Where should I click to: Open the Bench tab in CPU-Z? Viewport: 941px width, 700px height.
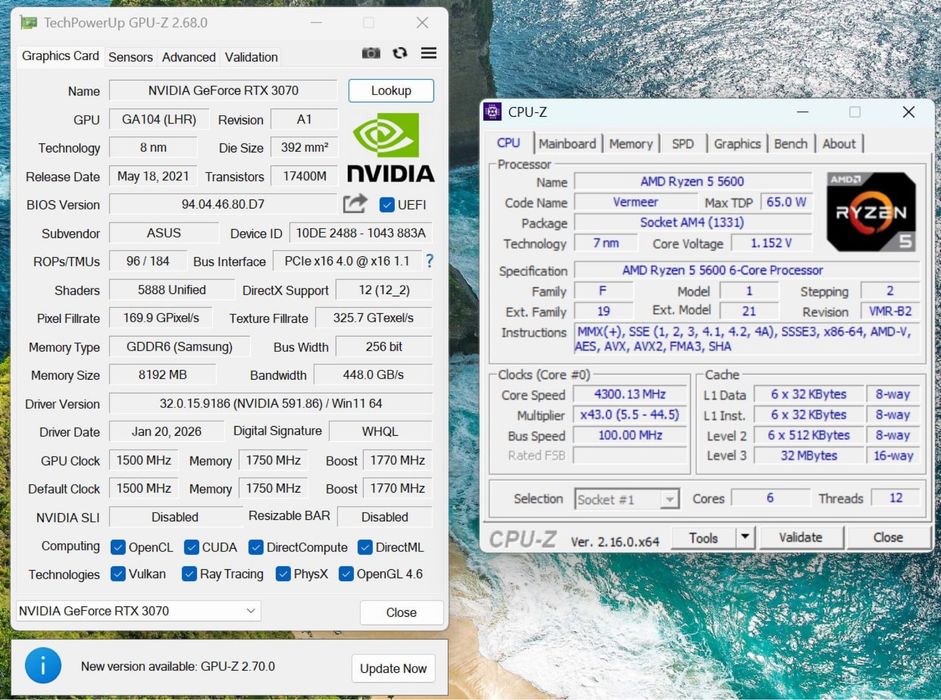coord(790,144)
